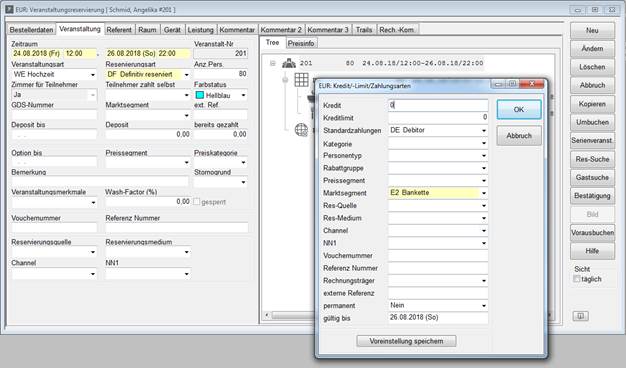Screen dimensions: 626x368
Task: Click the Gastsuche button
Action: point(592,177)
